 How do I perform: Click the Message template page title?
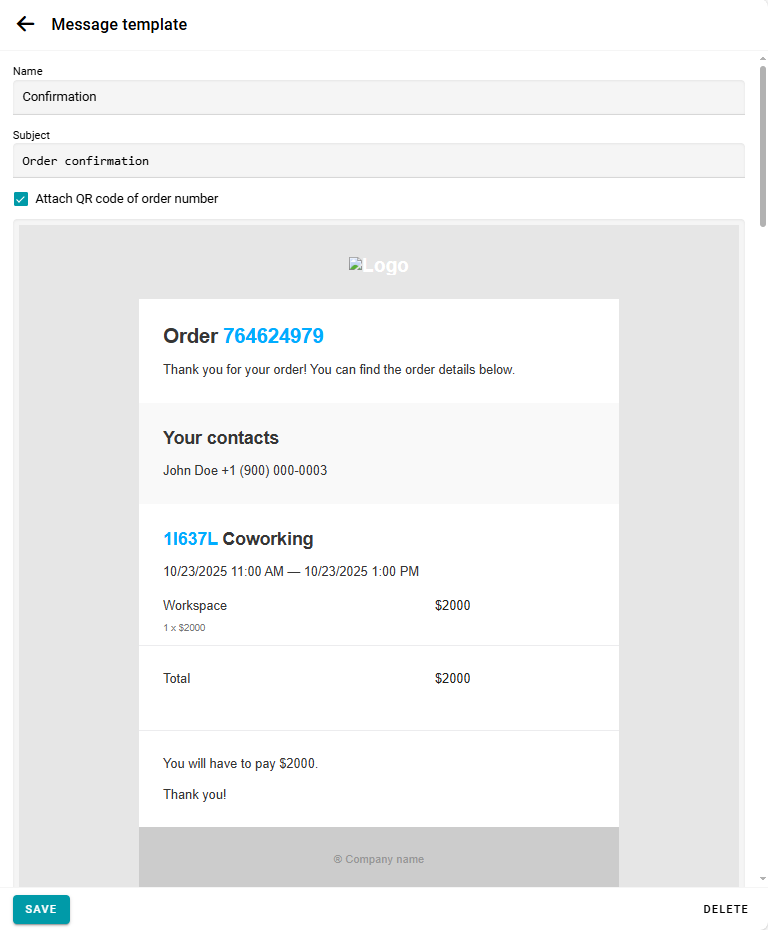click(x=119, y=24)
